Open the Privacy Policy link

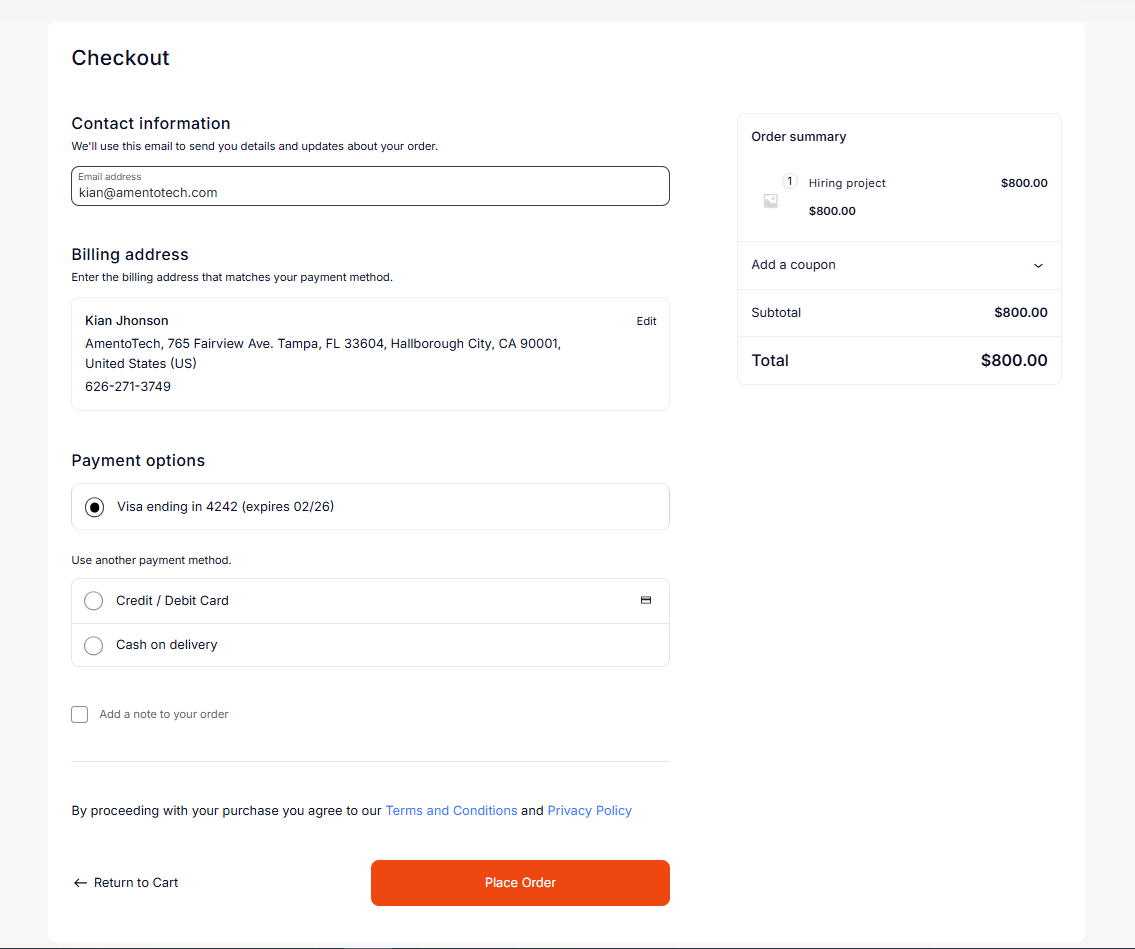589,811
